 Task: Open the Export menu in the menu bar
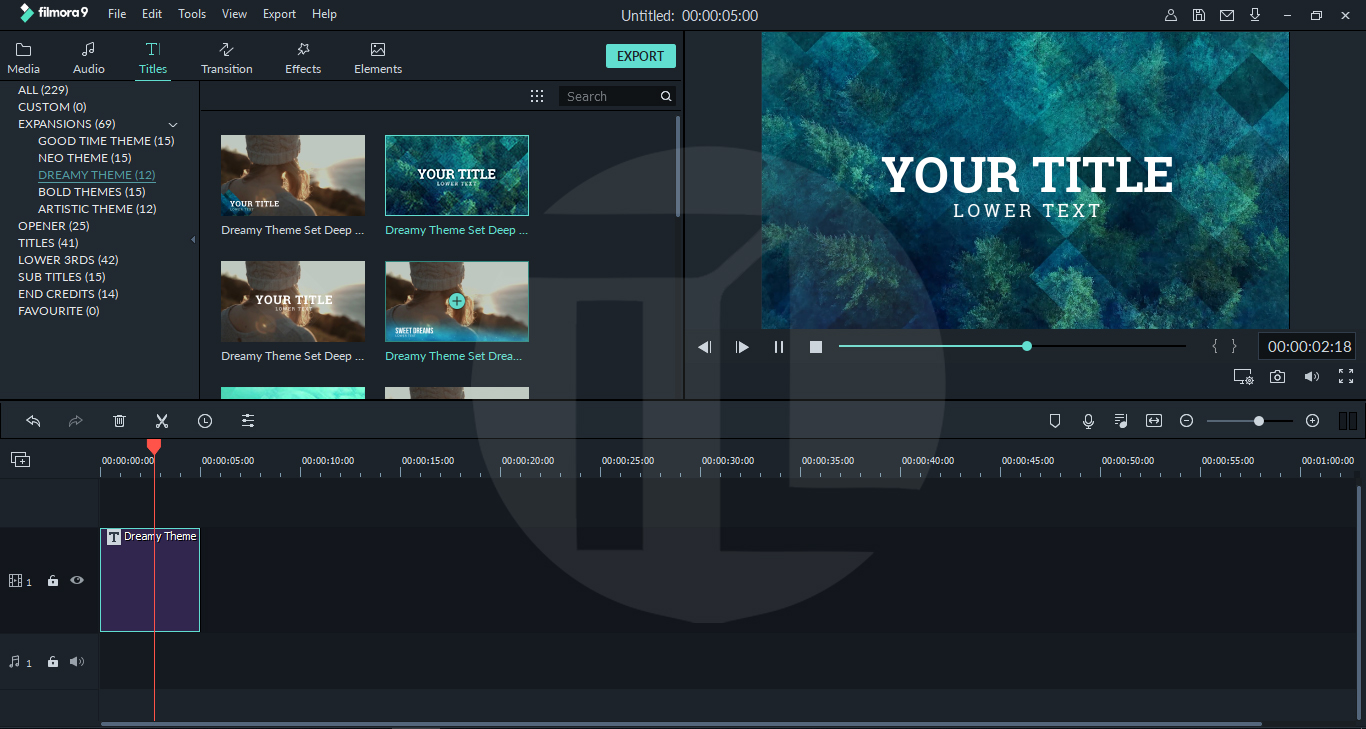coord(279,13)
